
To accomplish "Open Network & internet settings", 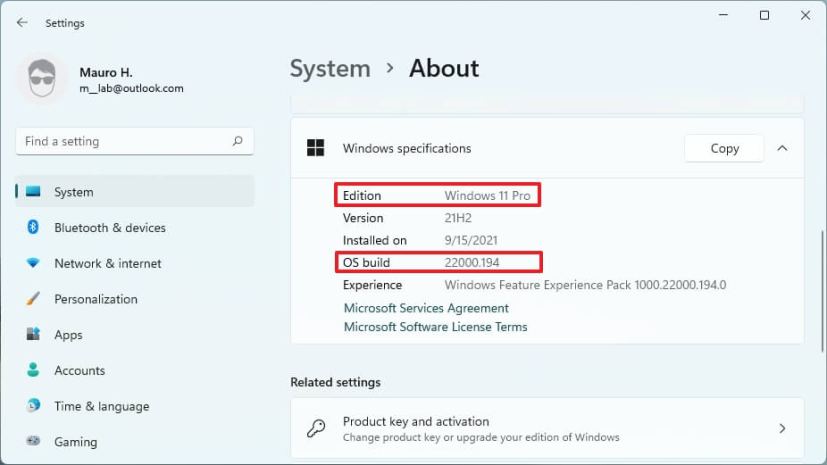I will [134, 263].
